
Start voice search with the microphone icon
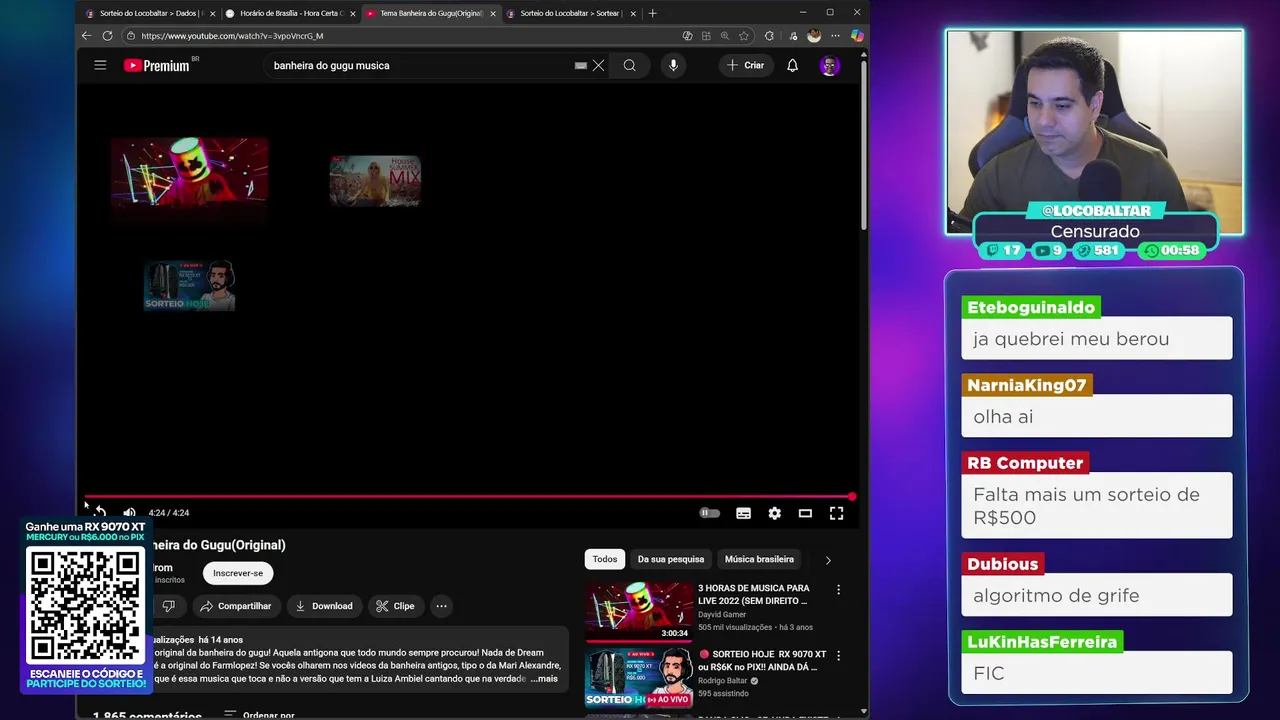coord(673,65)
